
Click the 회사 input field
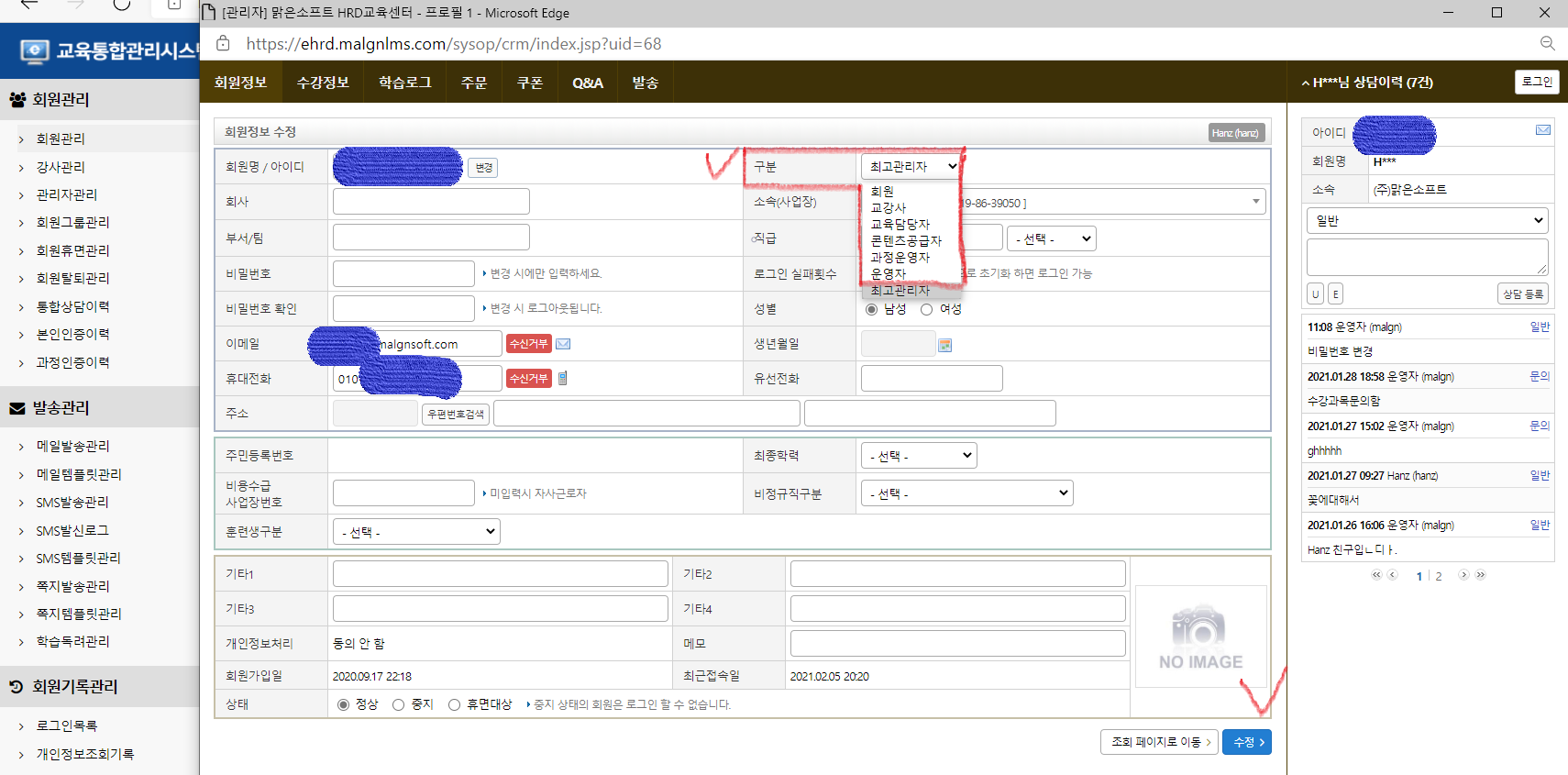point(431,202)
